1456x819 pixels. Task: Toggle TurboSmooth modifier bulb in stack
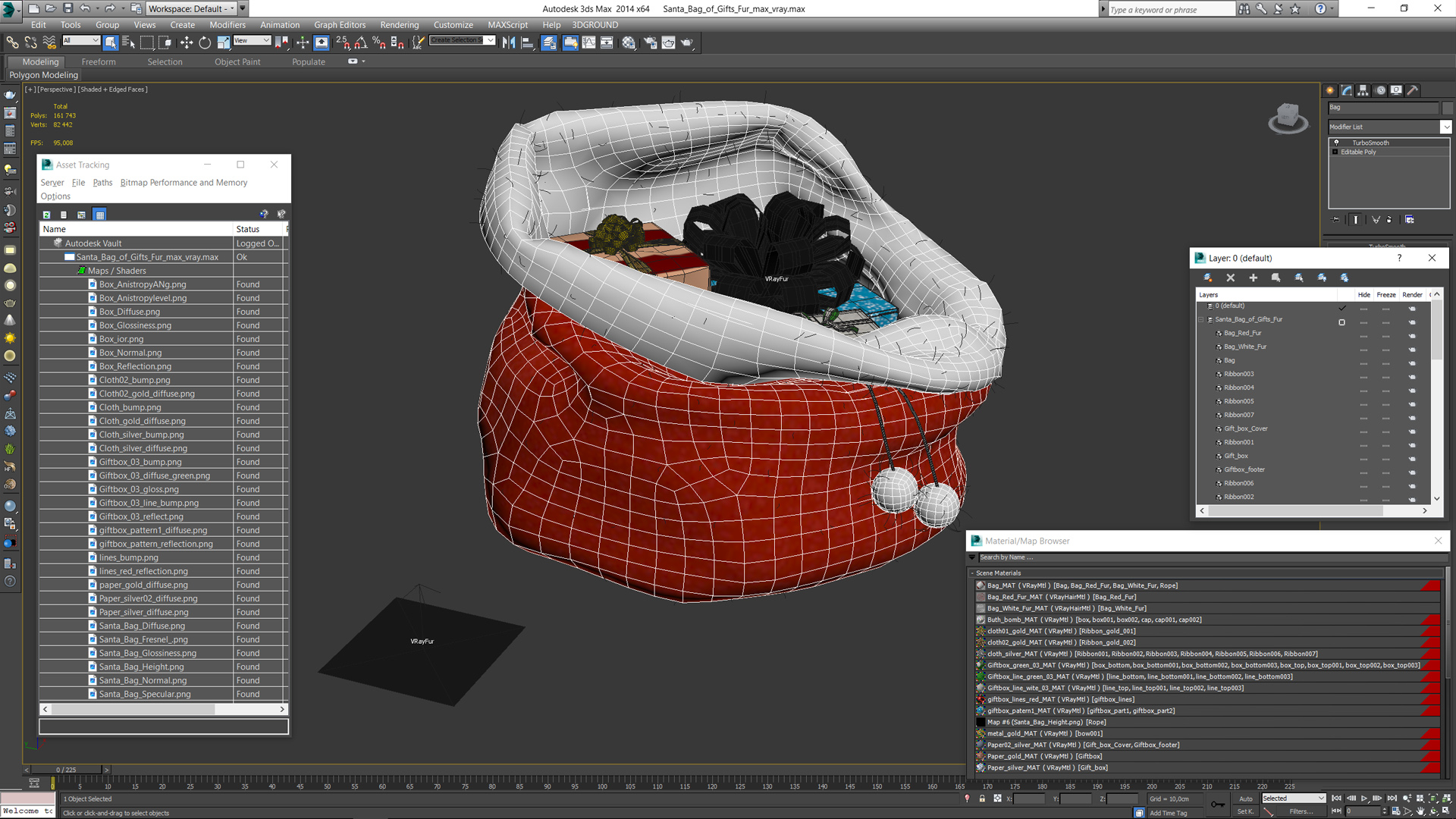click(x=1336, y=143)
